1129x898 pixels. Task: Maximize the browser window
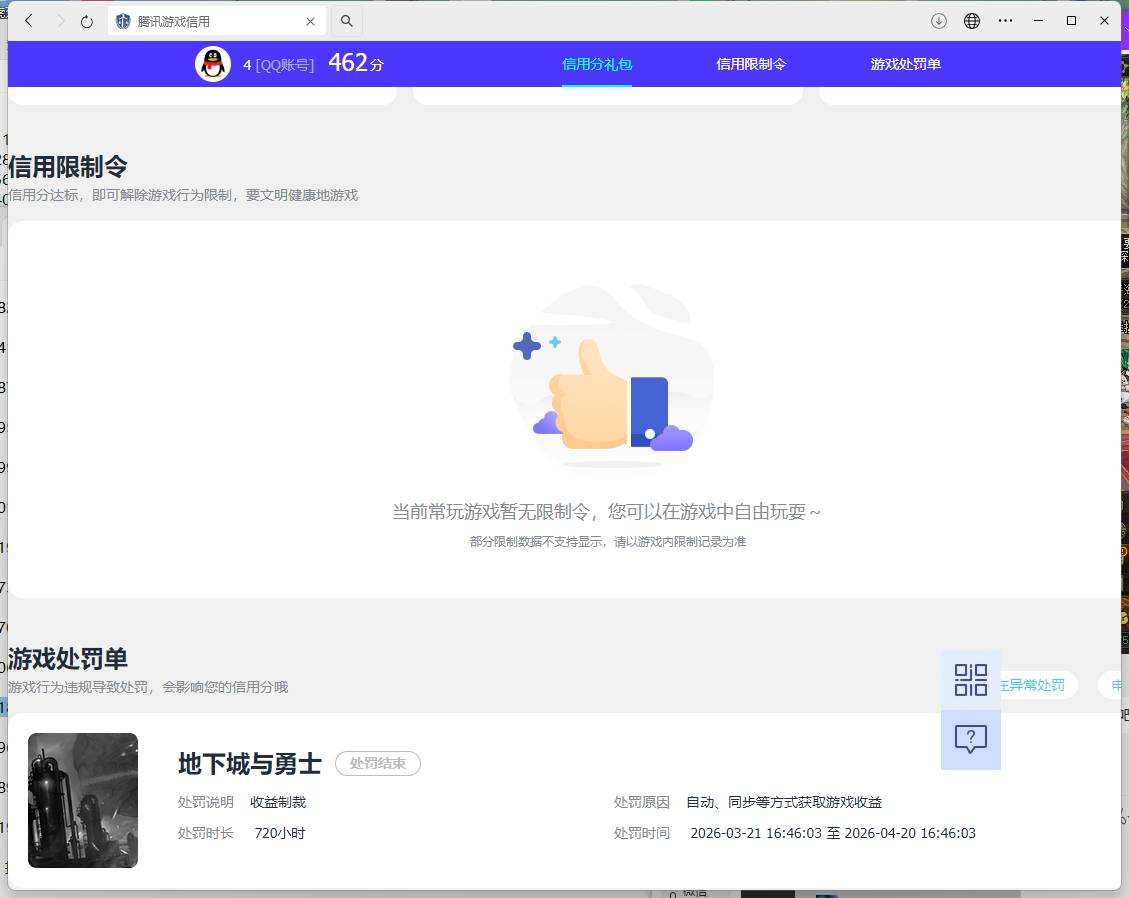click(x=1071, y=21)
